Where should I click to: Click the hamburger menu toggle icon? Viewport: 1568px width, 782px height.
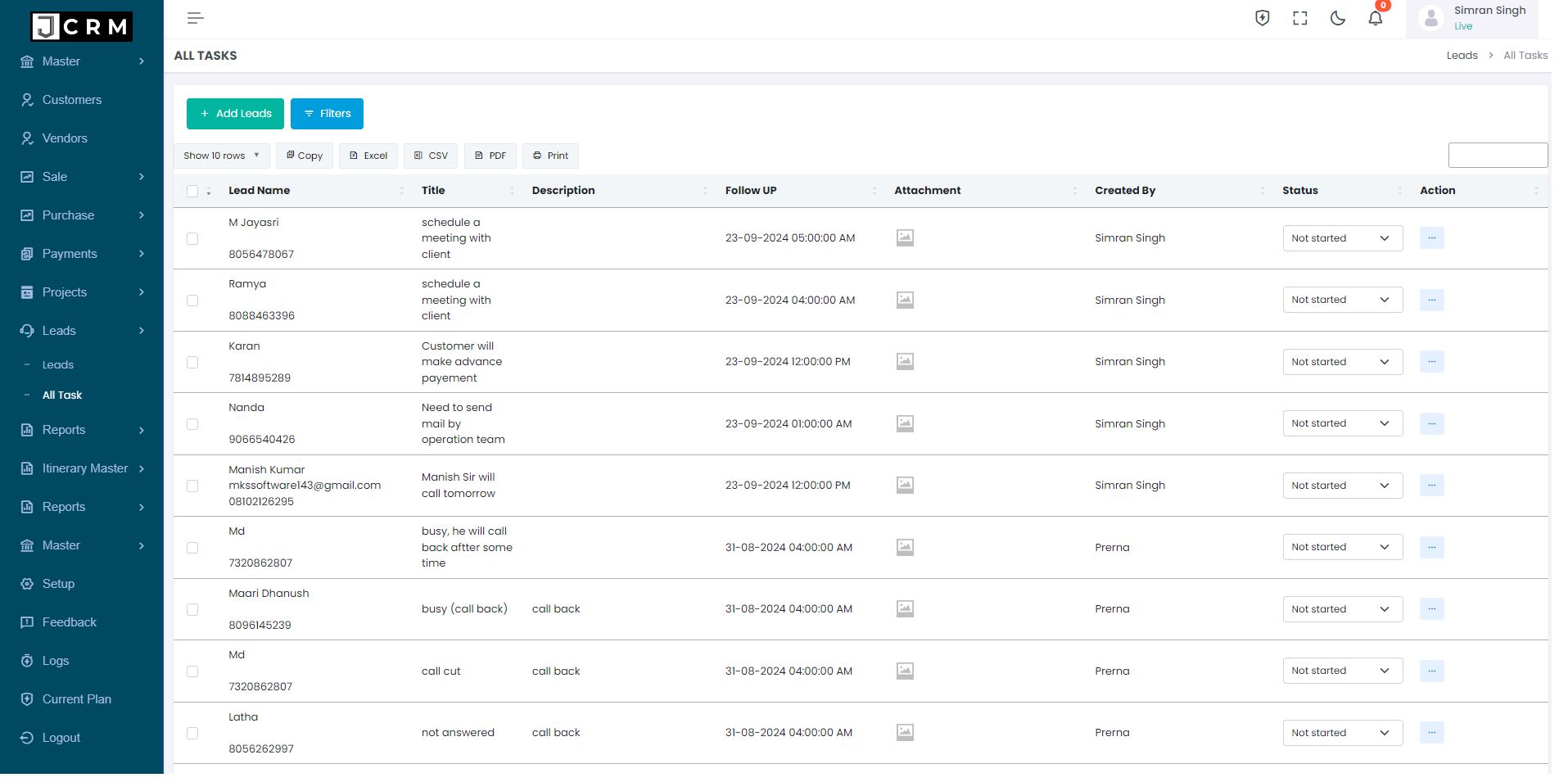click(195, 17)
